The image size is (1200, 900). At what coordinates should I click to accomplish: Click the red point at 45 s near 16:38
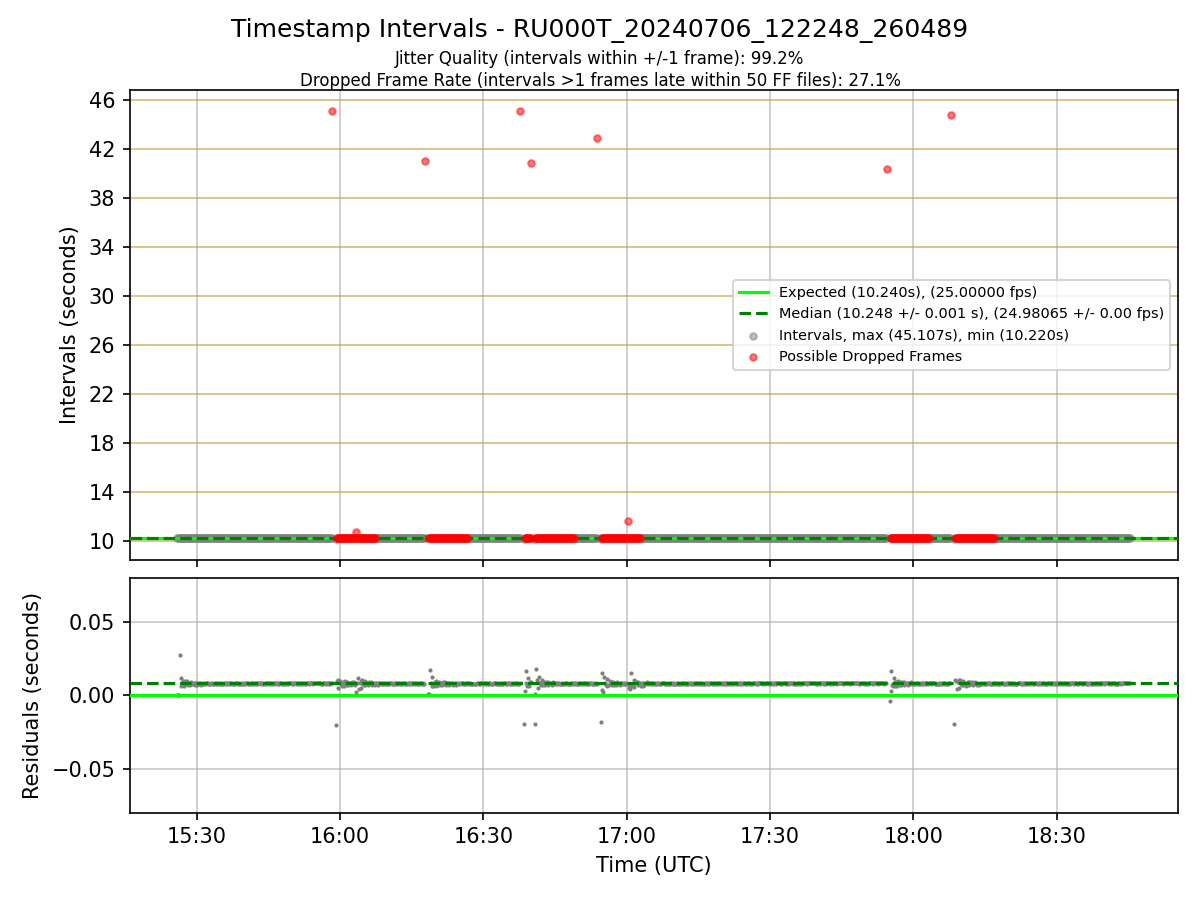[520, 111]
